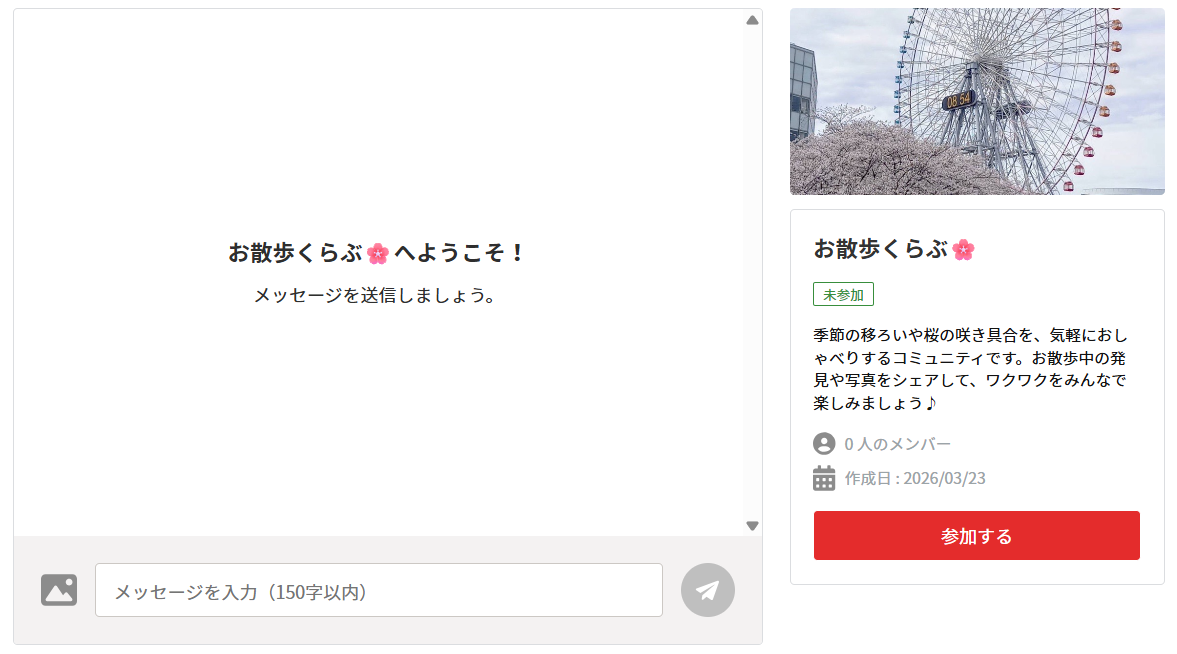Click the member person icon

(x=824, y=444)
